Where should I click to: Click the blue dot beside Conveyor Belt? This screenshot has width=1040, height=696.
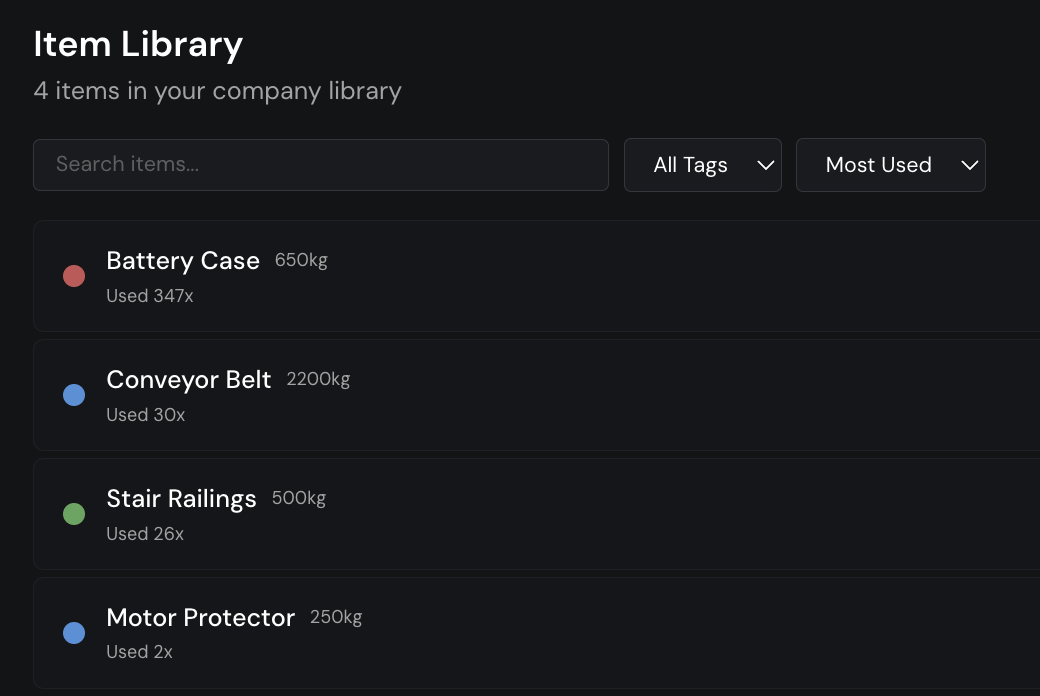coord(74,395)
